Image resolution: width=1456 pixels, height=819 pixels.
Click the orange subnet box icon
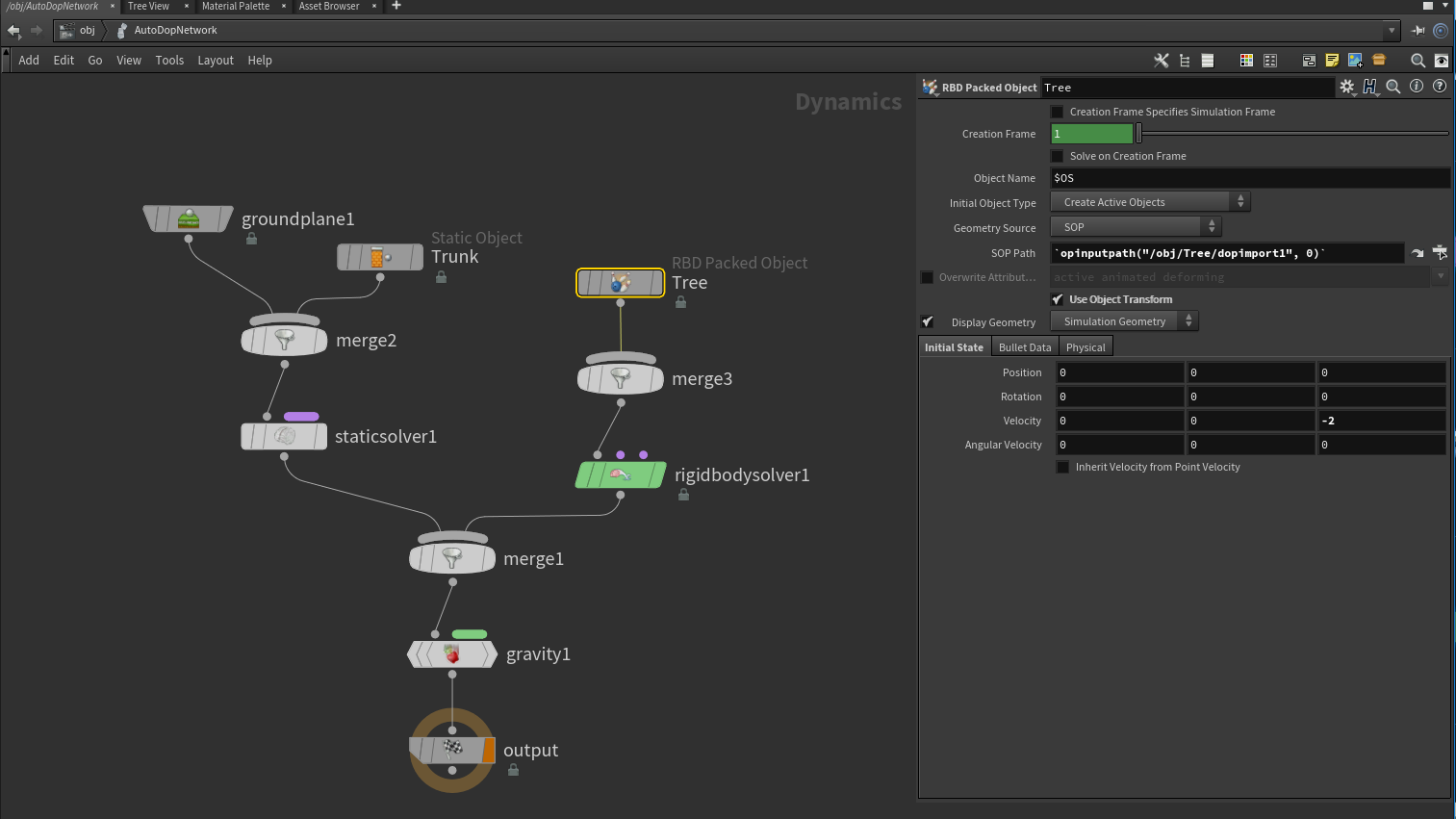[x=1379, y=60]
